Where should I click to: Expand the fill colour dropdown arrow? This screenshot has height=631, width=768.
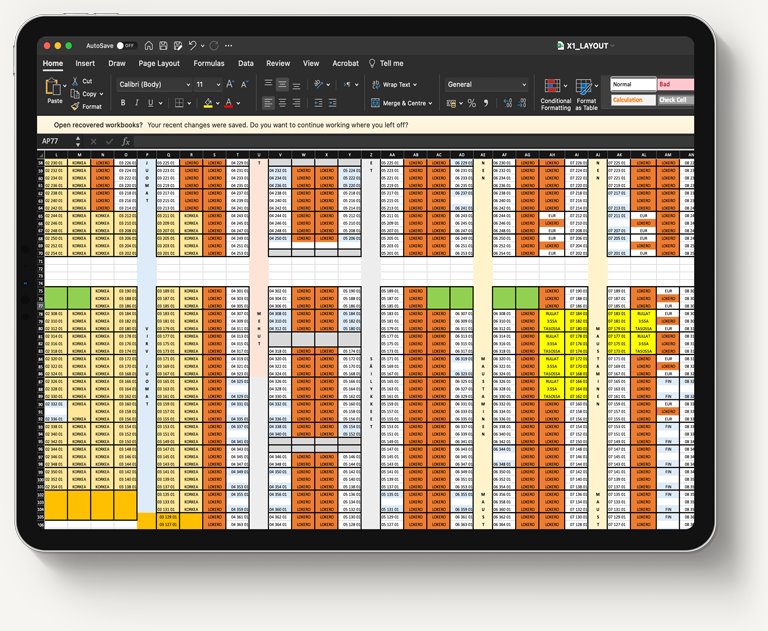point(217,103)
